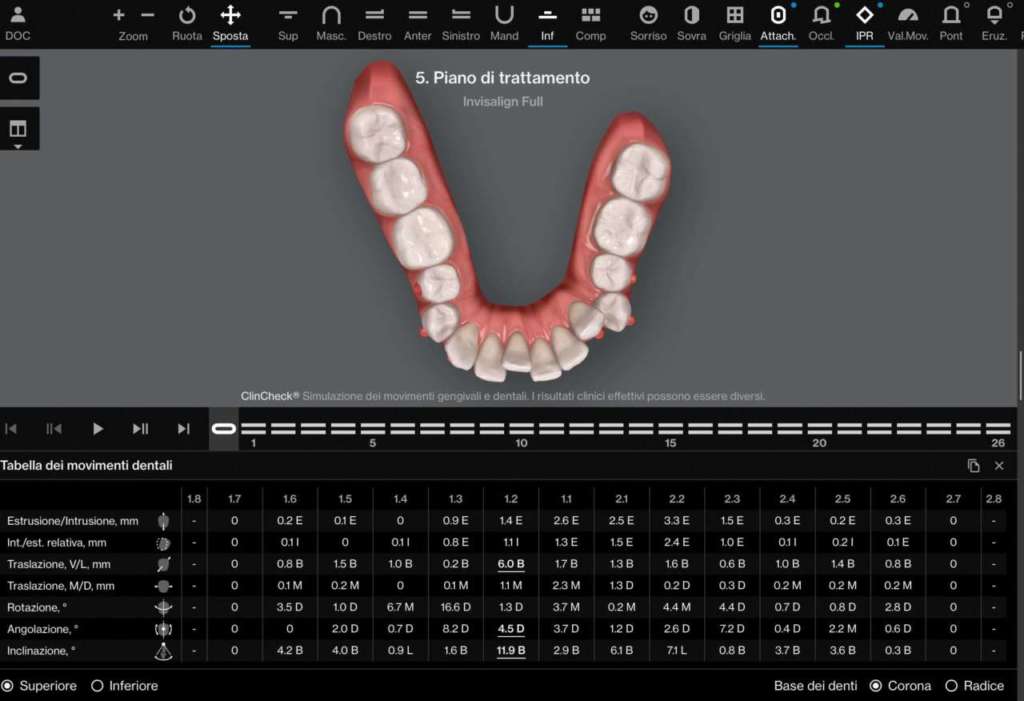This screenshot has height=701, width=1024.
Task: Toggle IPR display
Action: coord(864,23)
